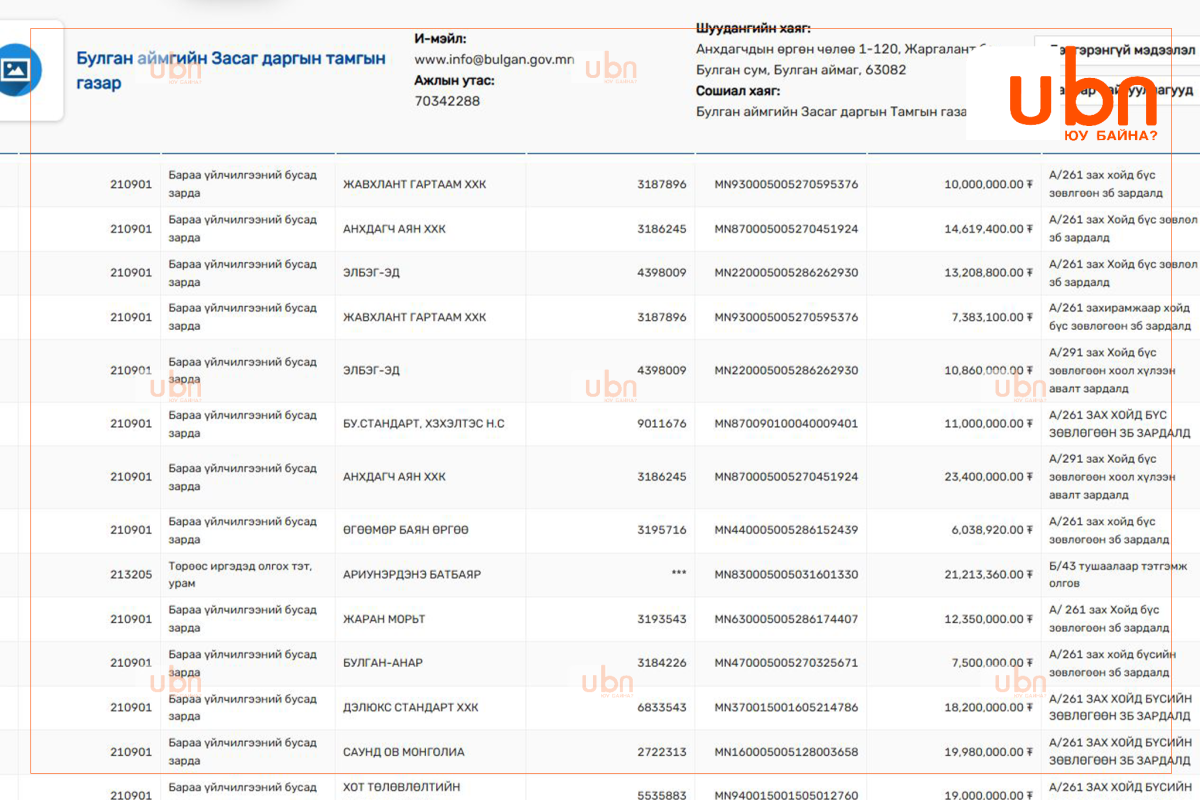This screenshot has width=1200, height=800.
Task: Select the Тороос иргэдэд олгох тэт, урам cell
Action: [x=240, y=575]
